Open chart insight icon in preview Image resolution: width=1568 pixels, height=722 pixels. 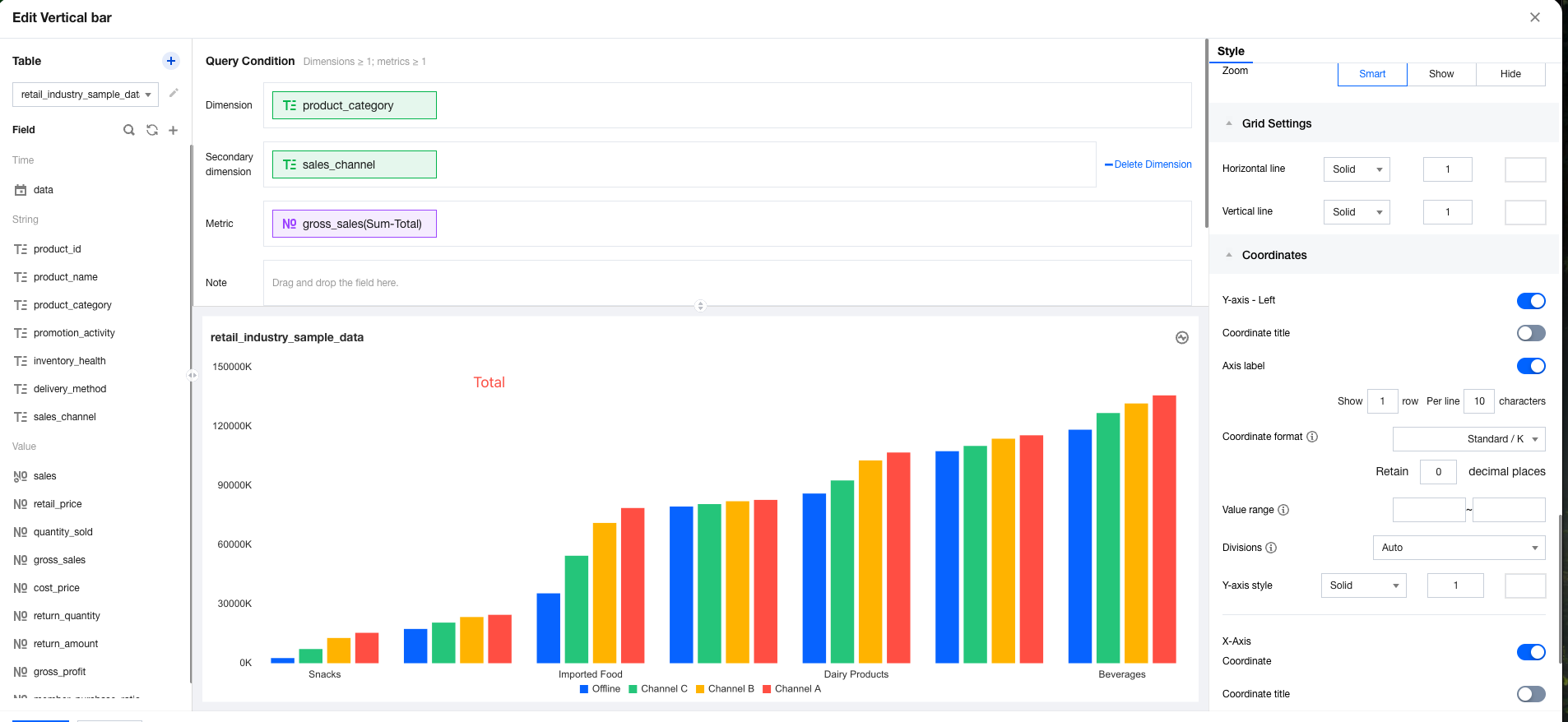(1182, 337)
